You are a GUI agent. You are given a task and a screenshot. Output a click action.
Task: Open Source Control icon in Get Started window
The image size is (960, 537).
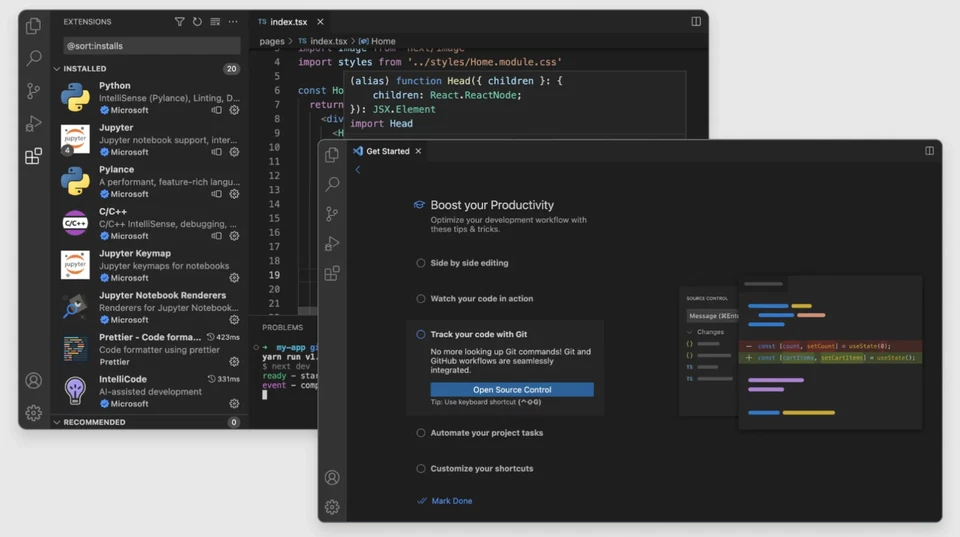332,214
